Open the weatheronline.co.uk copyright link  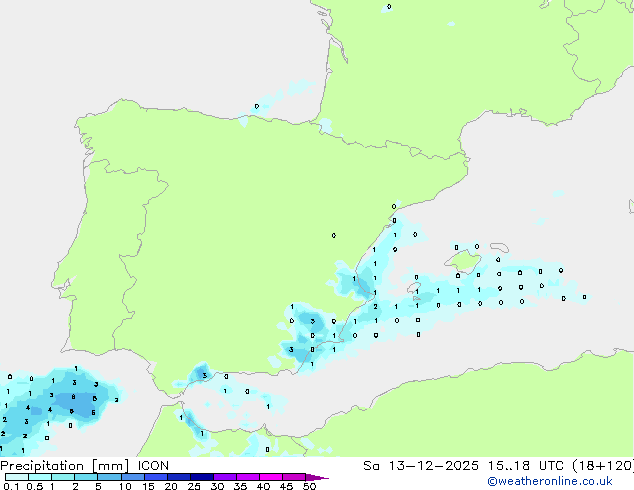pos(549,481)
